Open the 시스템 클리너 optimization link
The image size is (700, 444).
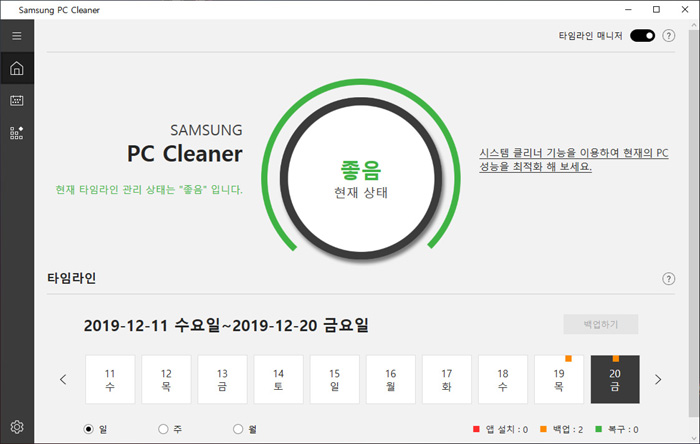point(574,160)
